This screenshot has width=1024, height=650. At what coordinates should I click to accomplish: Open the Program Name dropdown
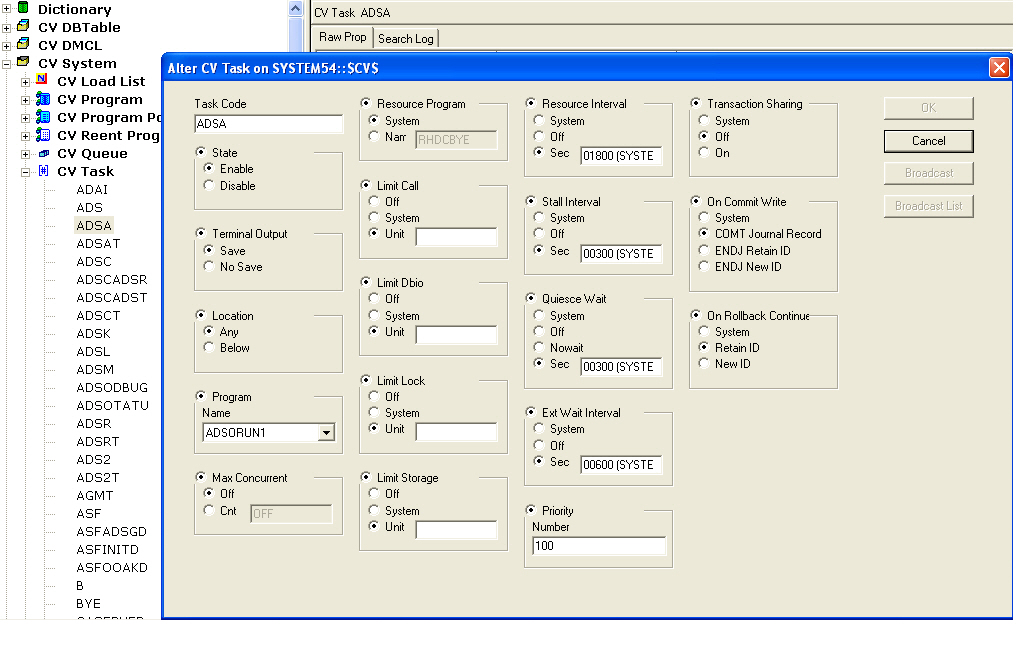[x=326, y=432]
